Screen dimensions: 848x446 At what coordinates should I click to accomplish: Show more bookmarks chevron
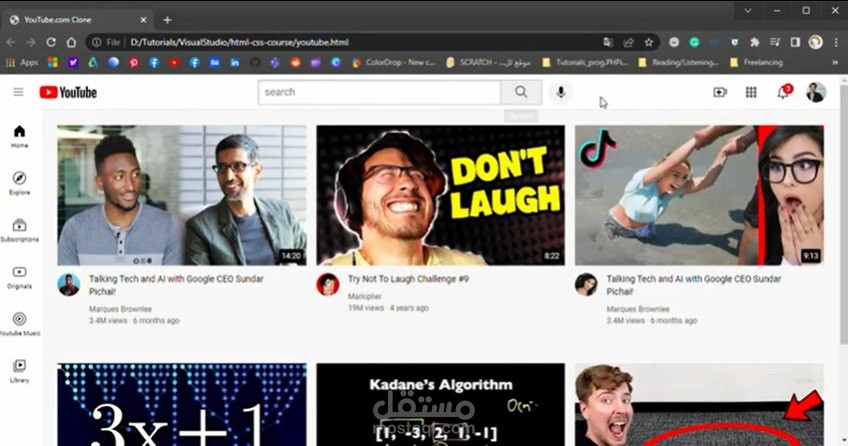[836, 63]
